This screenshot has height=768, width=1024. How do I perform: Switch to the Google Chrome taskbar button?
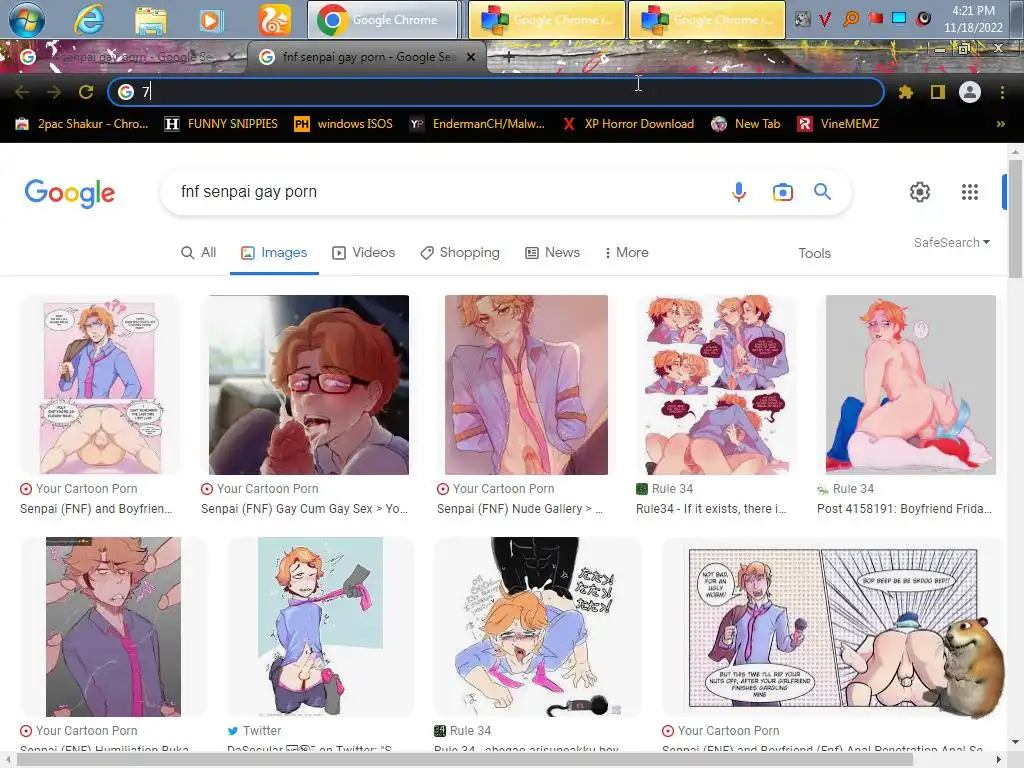pyautogui.click(x=383, y=20)
